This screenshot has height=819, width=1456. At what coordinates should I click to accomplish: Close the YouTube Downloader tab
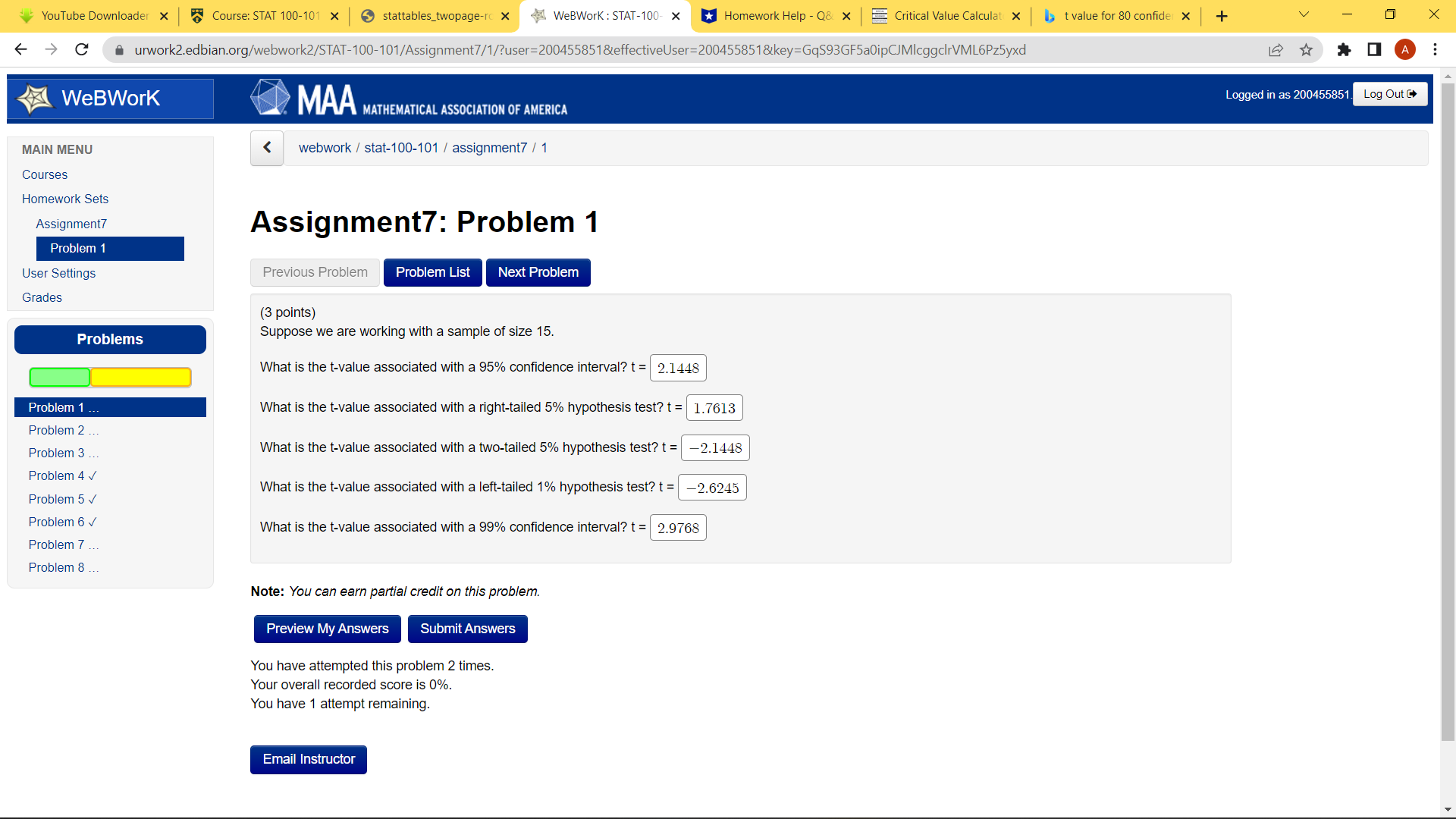click(x=164, y=16)
